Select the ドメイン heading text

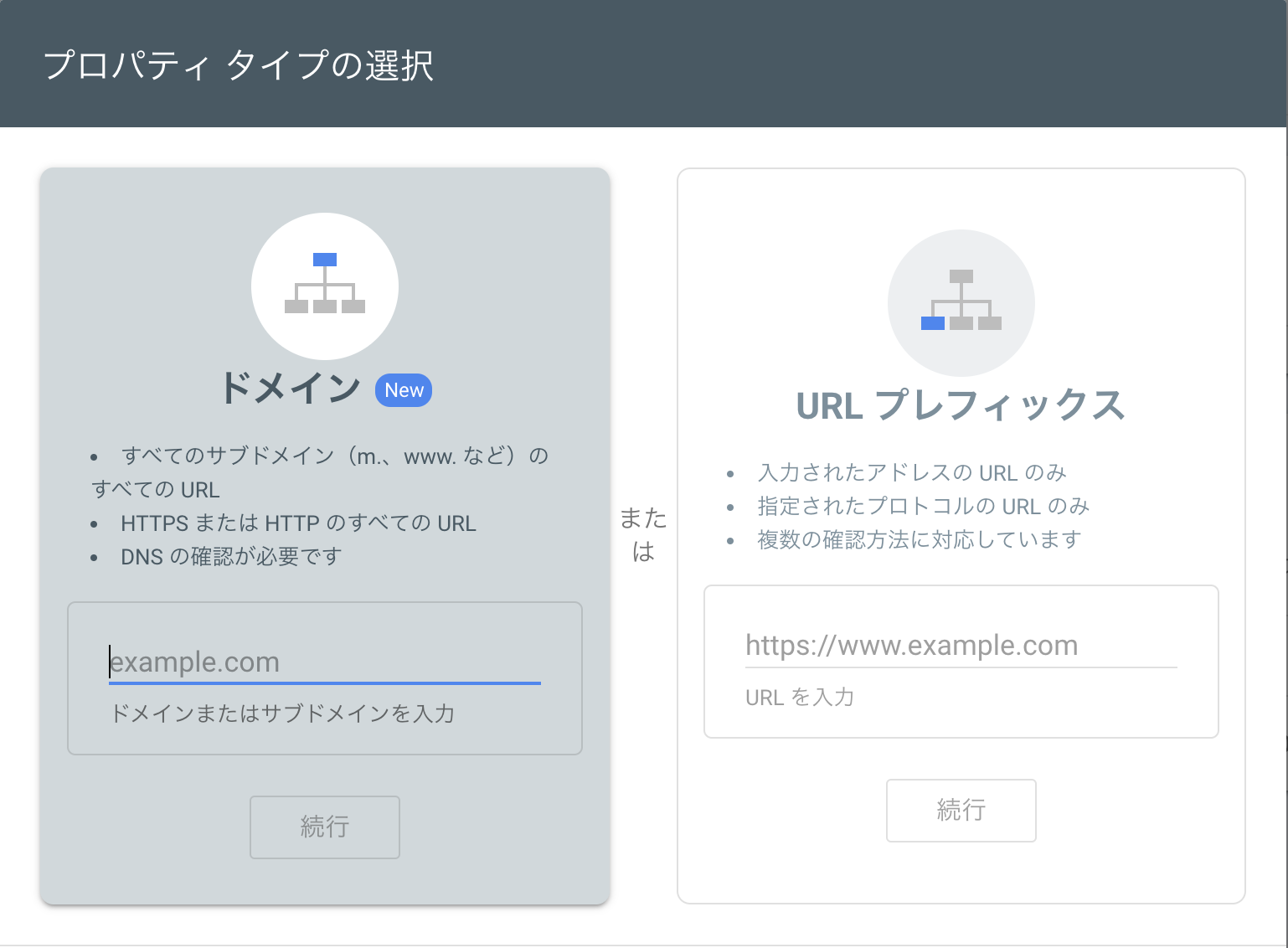290,389
